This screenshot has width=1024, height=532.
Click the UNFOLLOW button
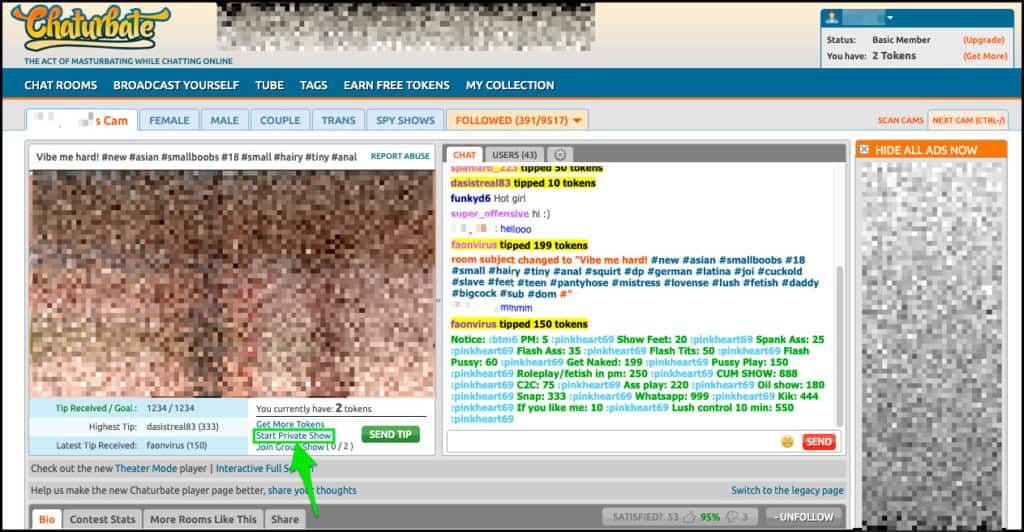(x=805, y=517)
